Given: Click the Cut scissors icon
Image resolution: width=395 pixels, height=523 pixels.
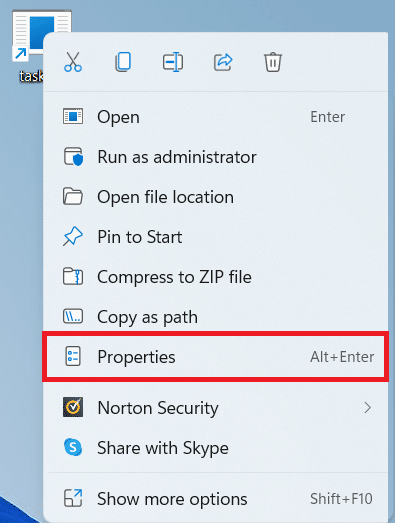Looking at the screenshot, I should point(73,62).
